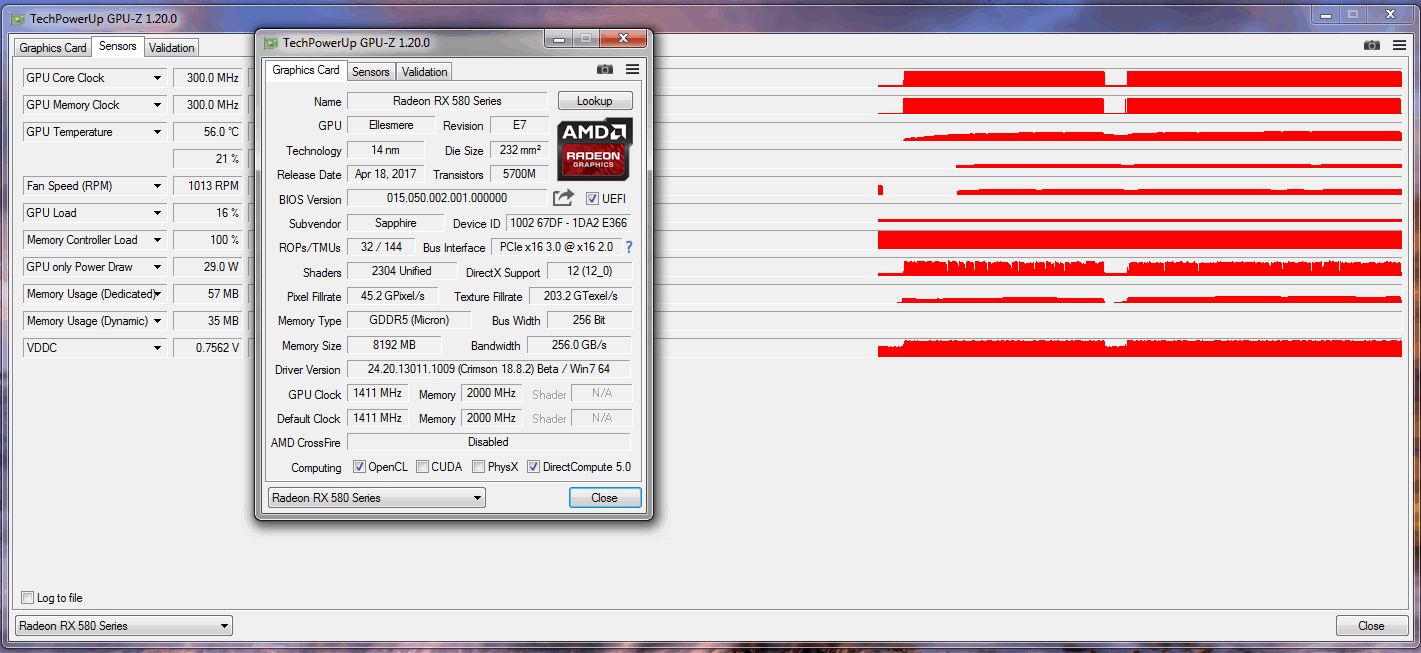Toggle the OpenCL checkbox
Image resolution: width=1421 pixels, height=653 pixels.
[360, 467]
